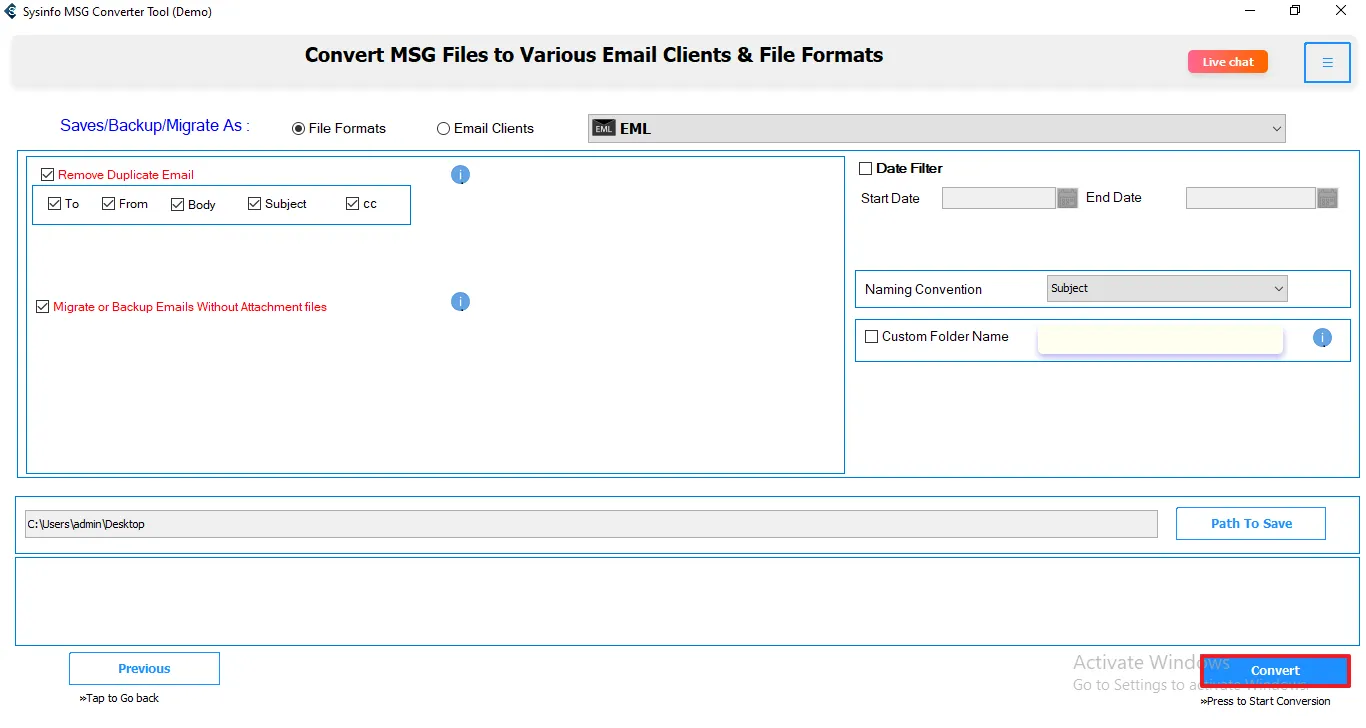Image resolution: width=1366 pixels, height=728 pixels.
Task: Open the hamburger menu icon
Action: tap(1327, 63)
